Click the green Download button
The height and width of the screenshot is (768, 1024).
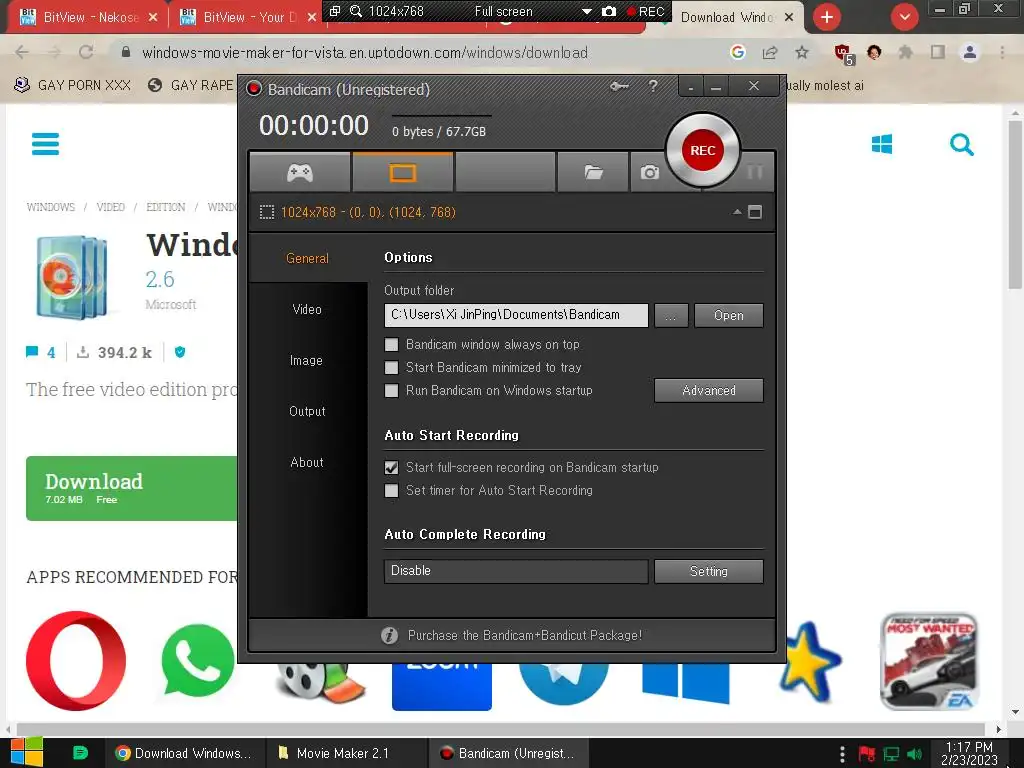[132, 488]
